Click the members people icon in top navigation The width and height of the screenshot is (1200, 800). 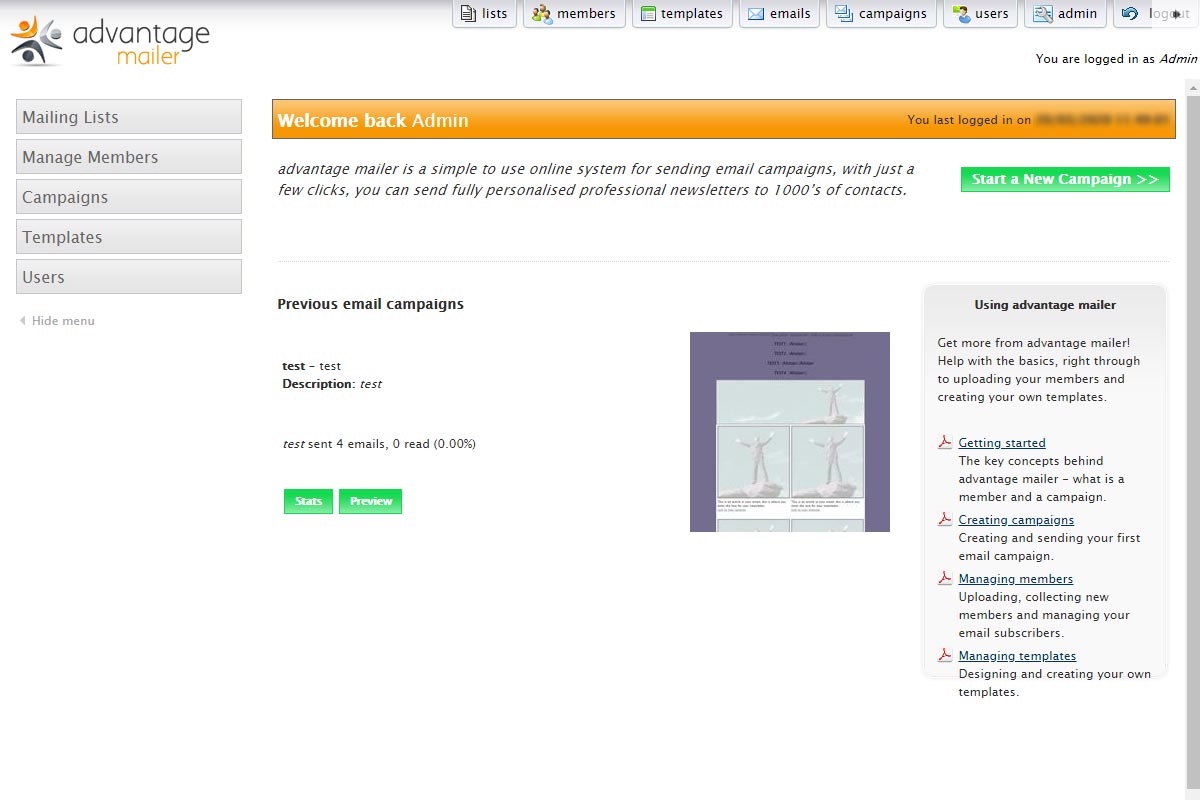coord(542,14)
